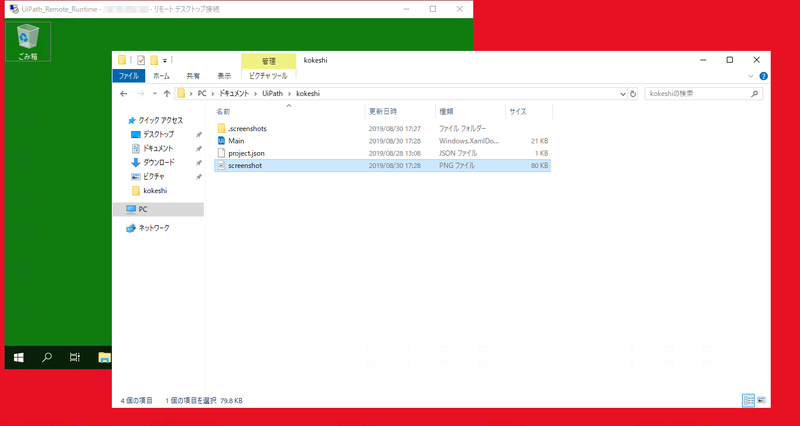Open the taskbar search magnifier
This screenshot has height=426, width=800.
coord(47,358)
